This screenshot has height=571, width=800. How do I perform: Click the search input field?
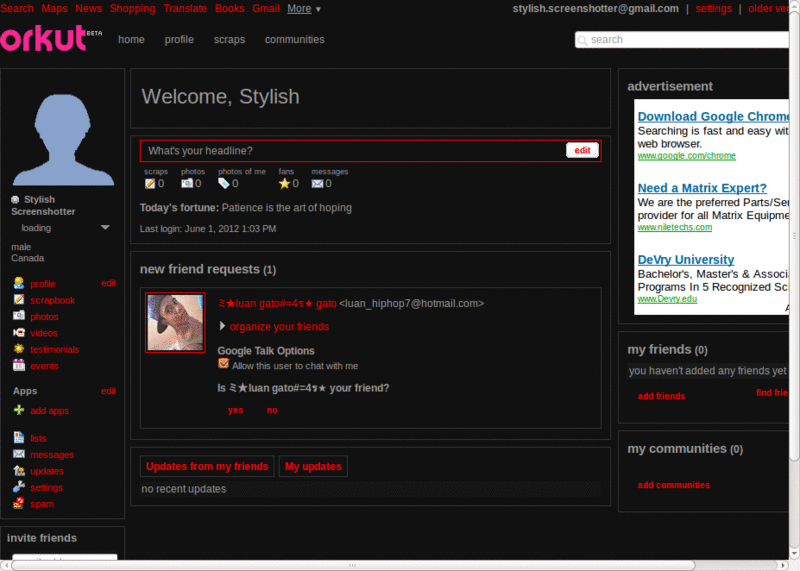coord(682,40)
